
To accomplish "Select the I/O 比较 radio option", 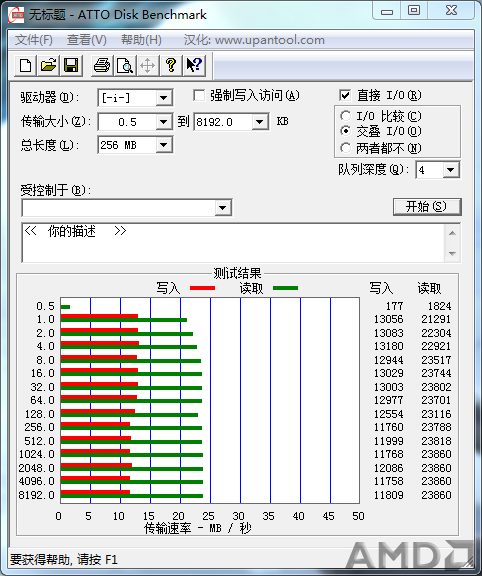I will (345, 116).
